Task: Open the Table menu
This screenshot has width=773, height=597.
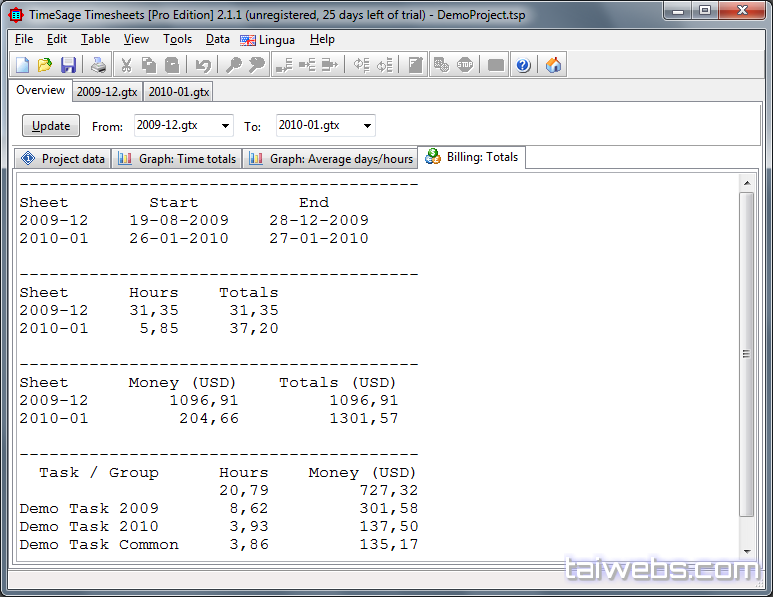Action: [x=96, y=39]
